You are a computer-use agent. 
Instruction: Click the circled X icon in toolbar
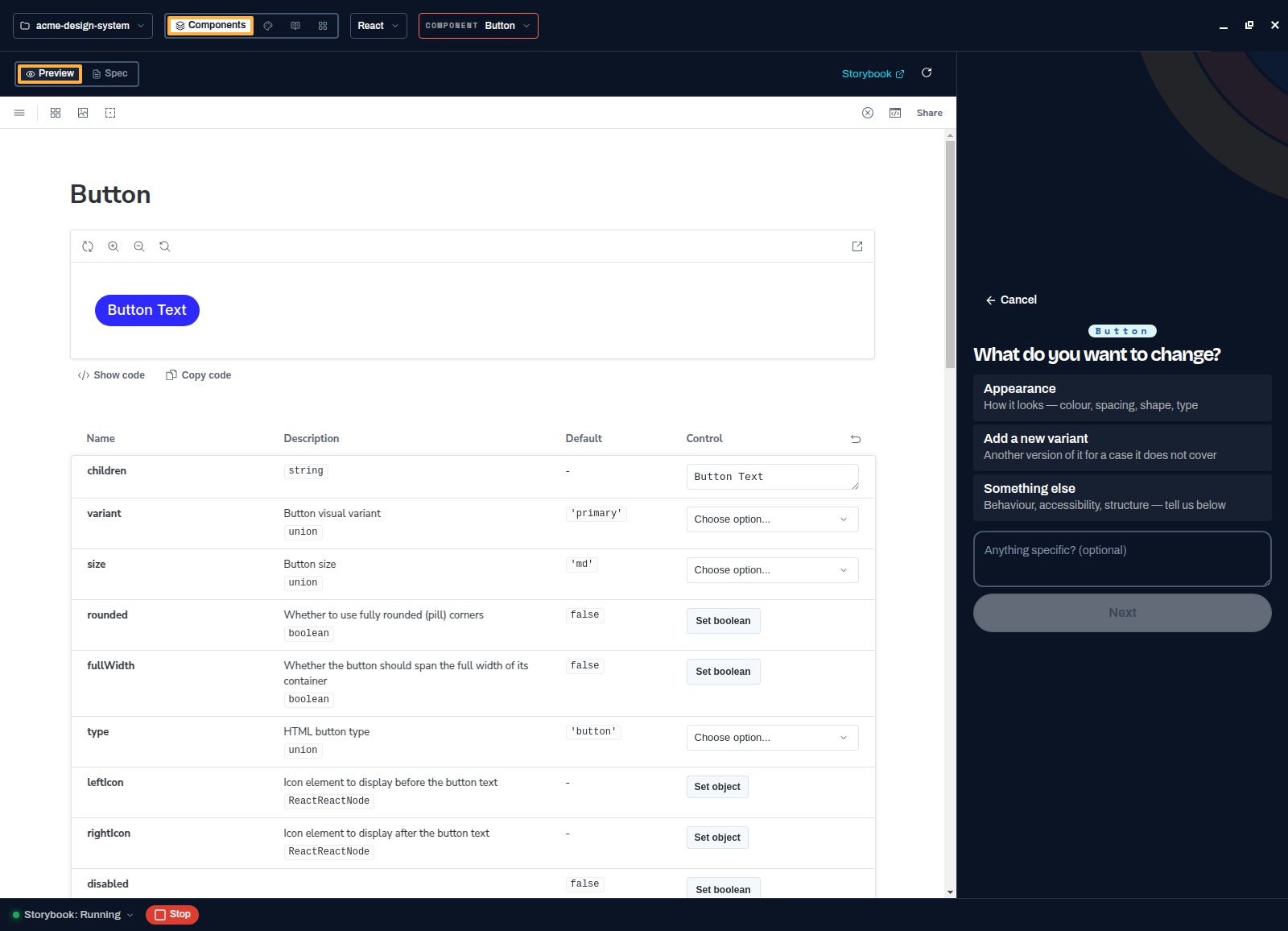pyautogui.click(x=868, y=113)
